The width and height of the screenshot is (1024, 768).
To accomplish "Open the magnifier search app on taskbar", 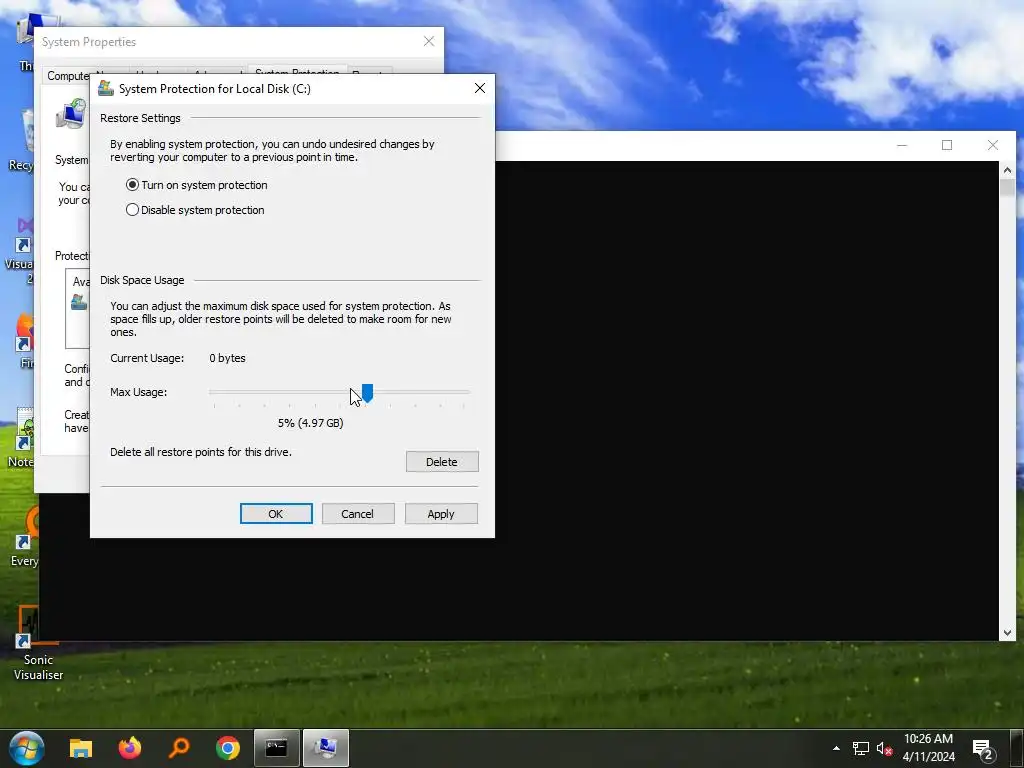I will [x=179, y=748].
